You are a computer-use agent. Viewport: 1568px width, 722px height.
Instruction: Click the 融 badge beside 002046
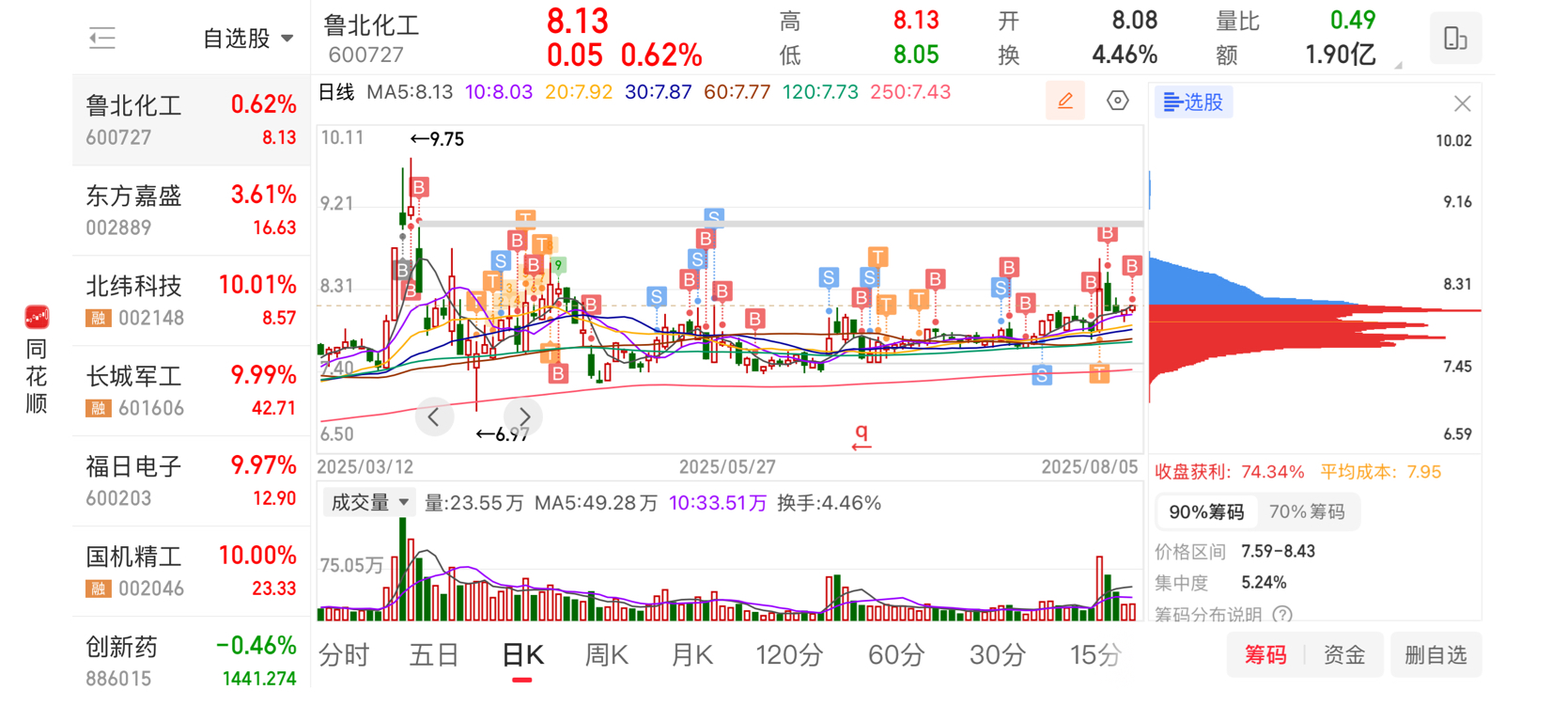[x=99, y=589]
